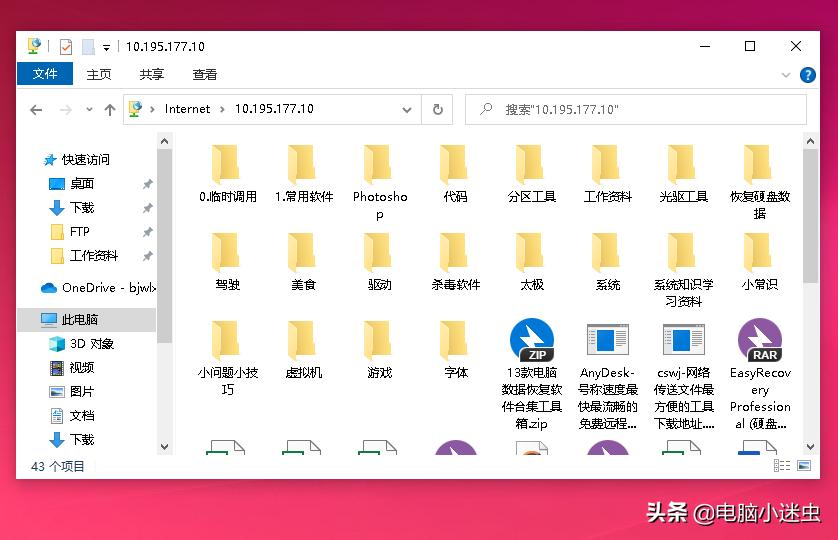Select the 系统 folder

[x=608, y=262]
